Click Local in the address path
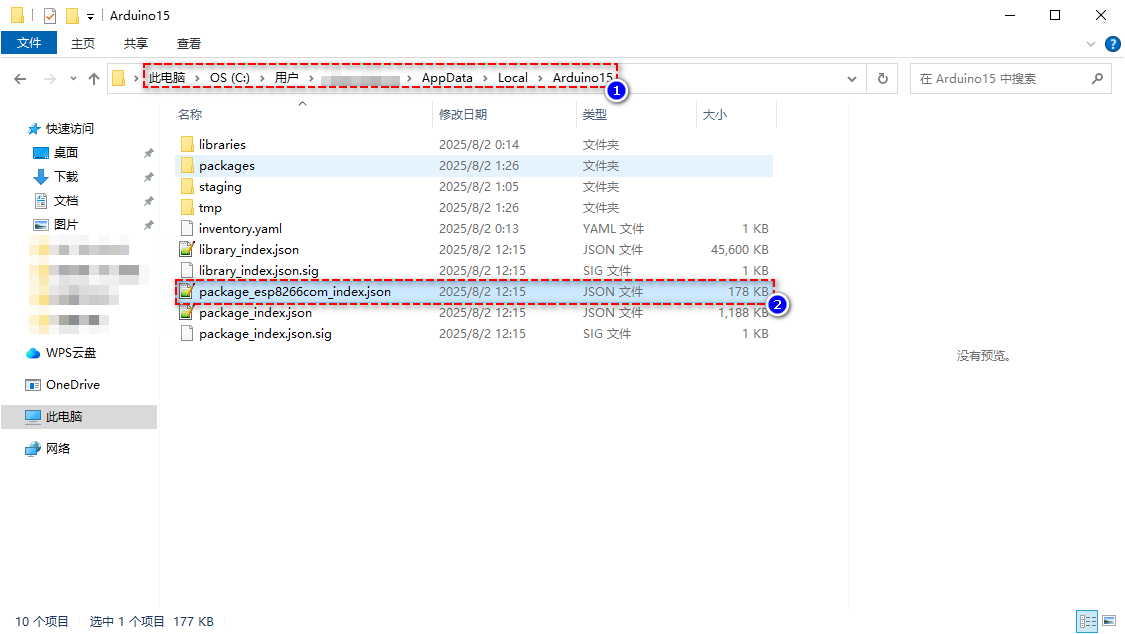The image size is (1125, 634). (x=512, y=77)
